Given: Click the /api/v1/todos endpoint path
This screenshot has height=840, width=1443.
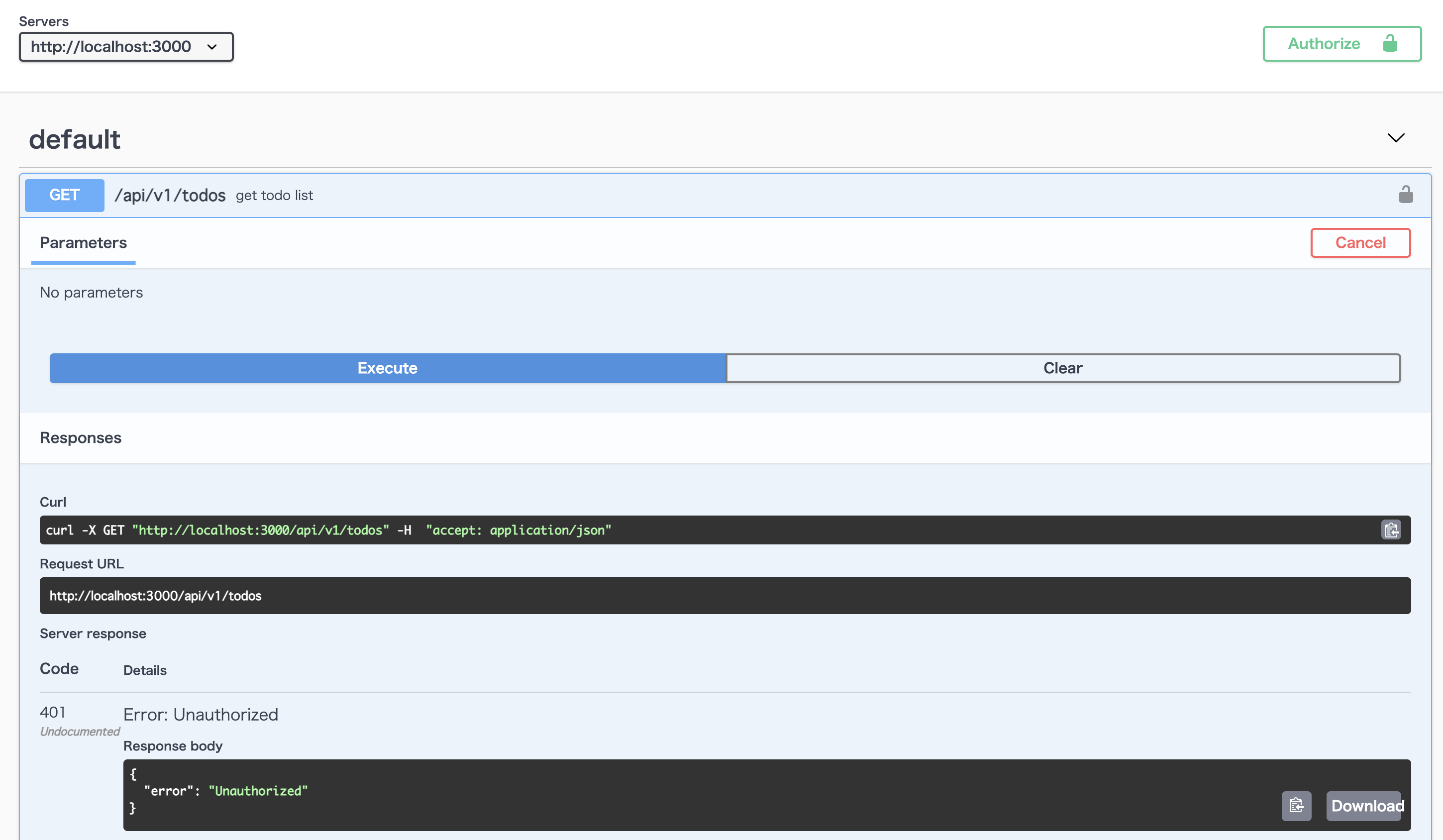Looking at the screenshot, I should [x=170, y=196].
